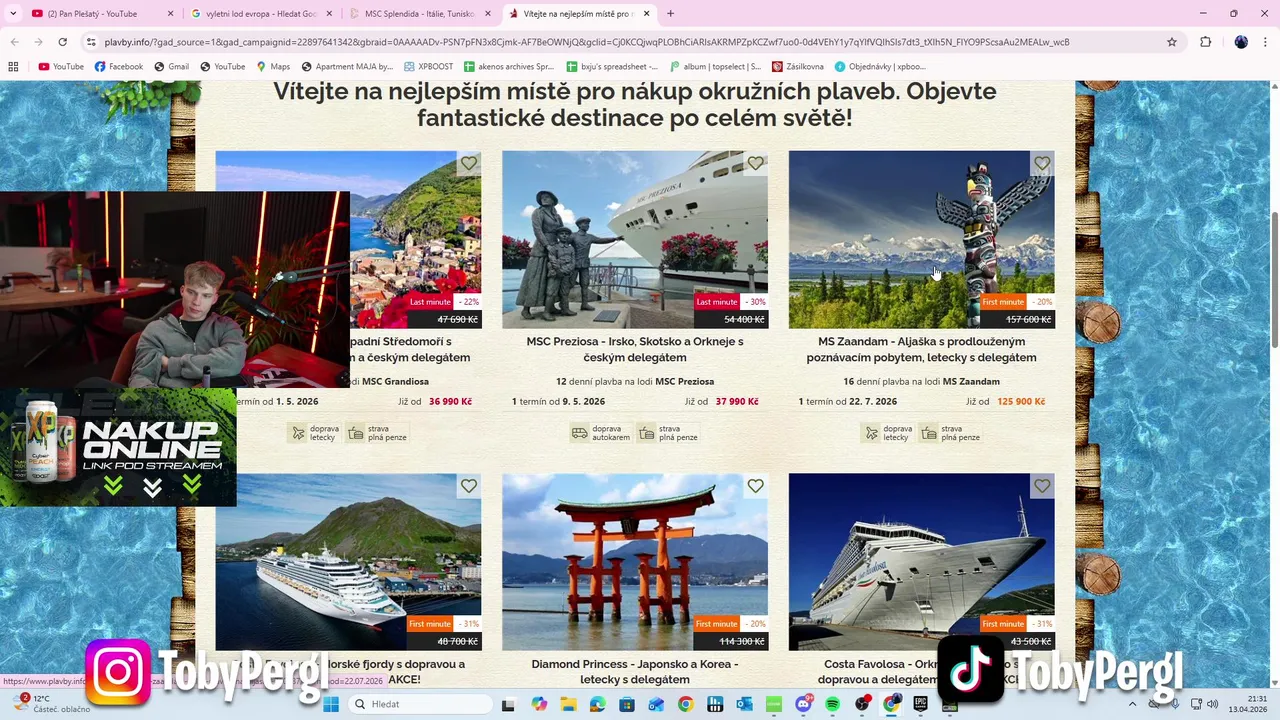Open the browser extensions puzzle icon
Screen dimensions: 1280x720
click(1206, 42)
